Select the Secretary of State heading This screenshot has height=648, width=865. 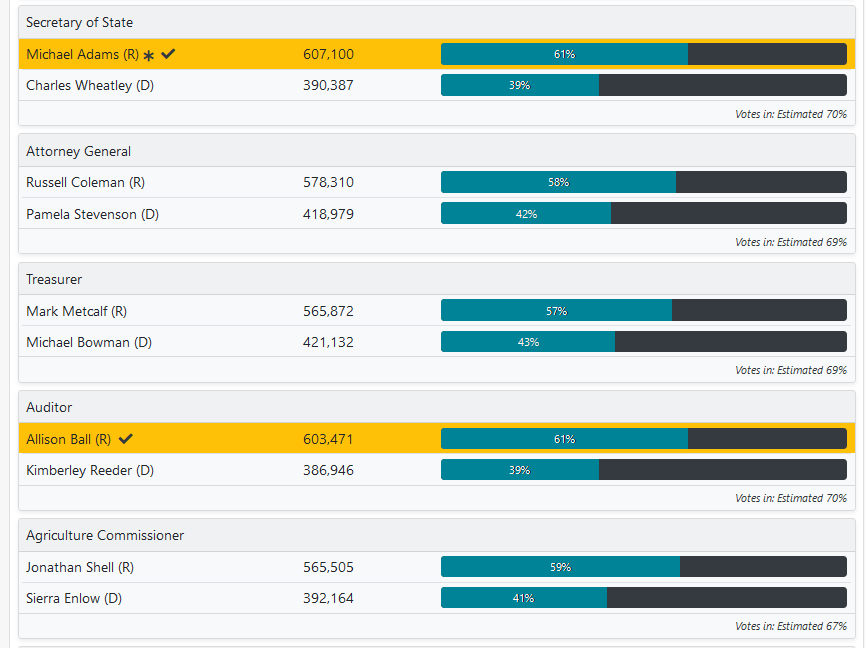point(79,23)
